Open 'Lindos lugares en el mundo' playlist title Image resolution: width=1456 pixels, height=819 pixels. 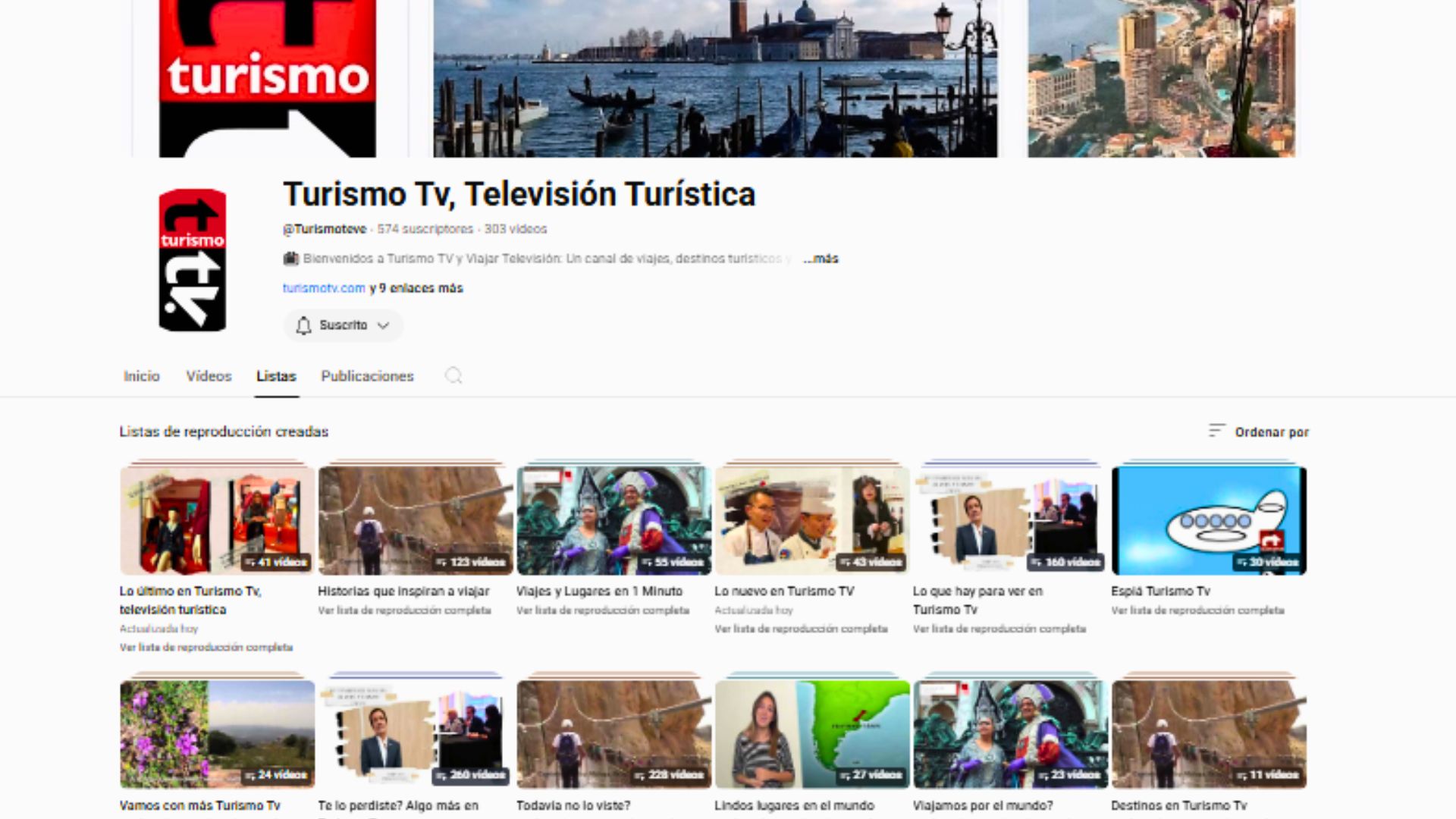coord(794,805)
